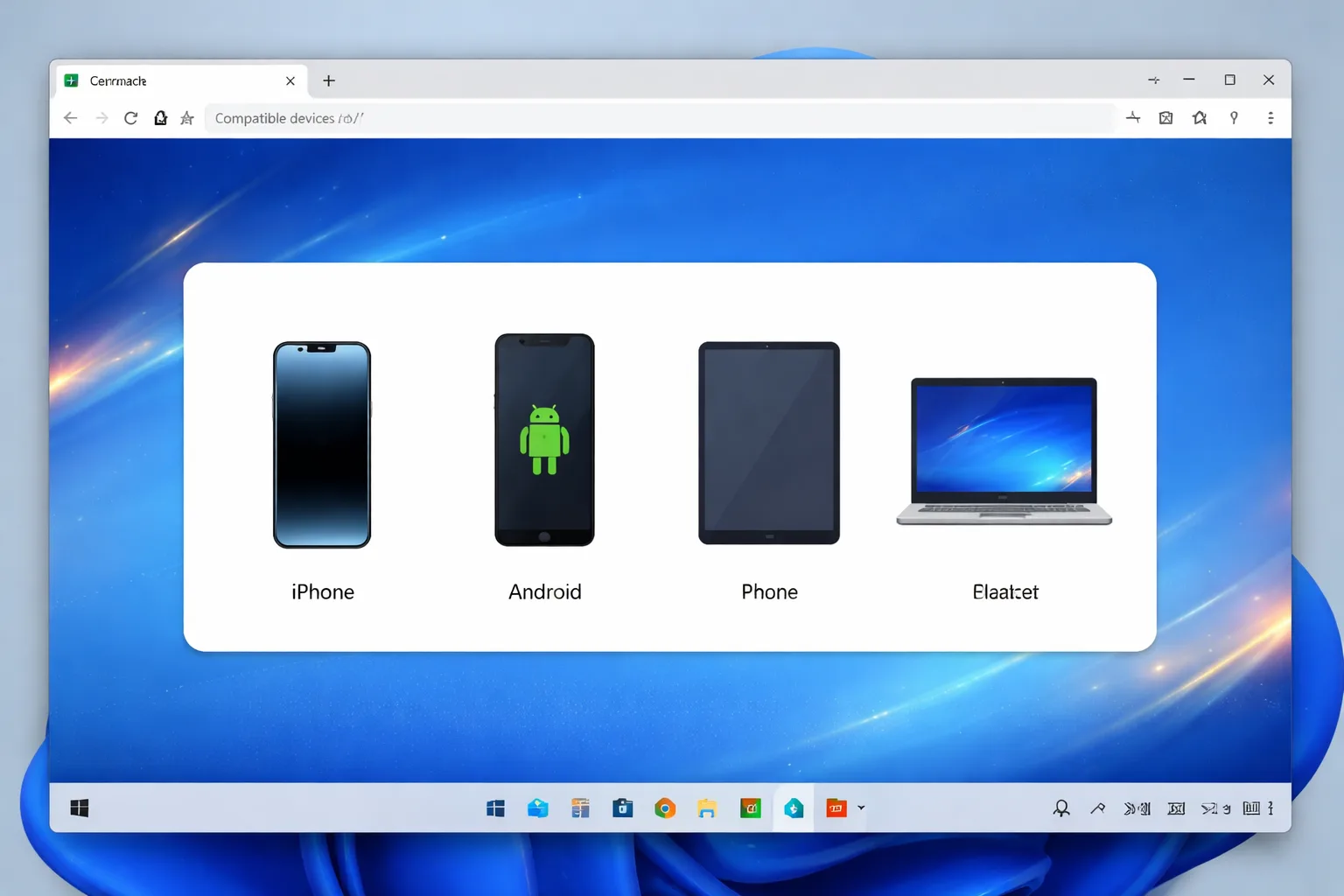Click the forward navigation arrow
The height and width of the screenshot is (896, 1344).
101,118
